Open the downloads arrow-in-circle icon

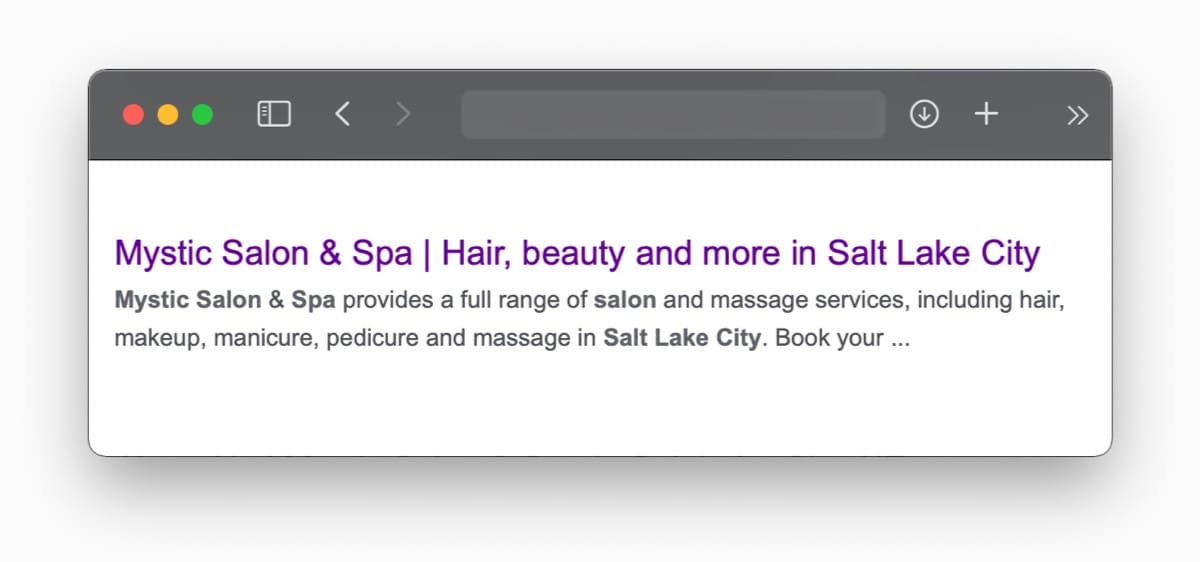924,114
